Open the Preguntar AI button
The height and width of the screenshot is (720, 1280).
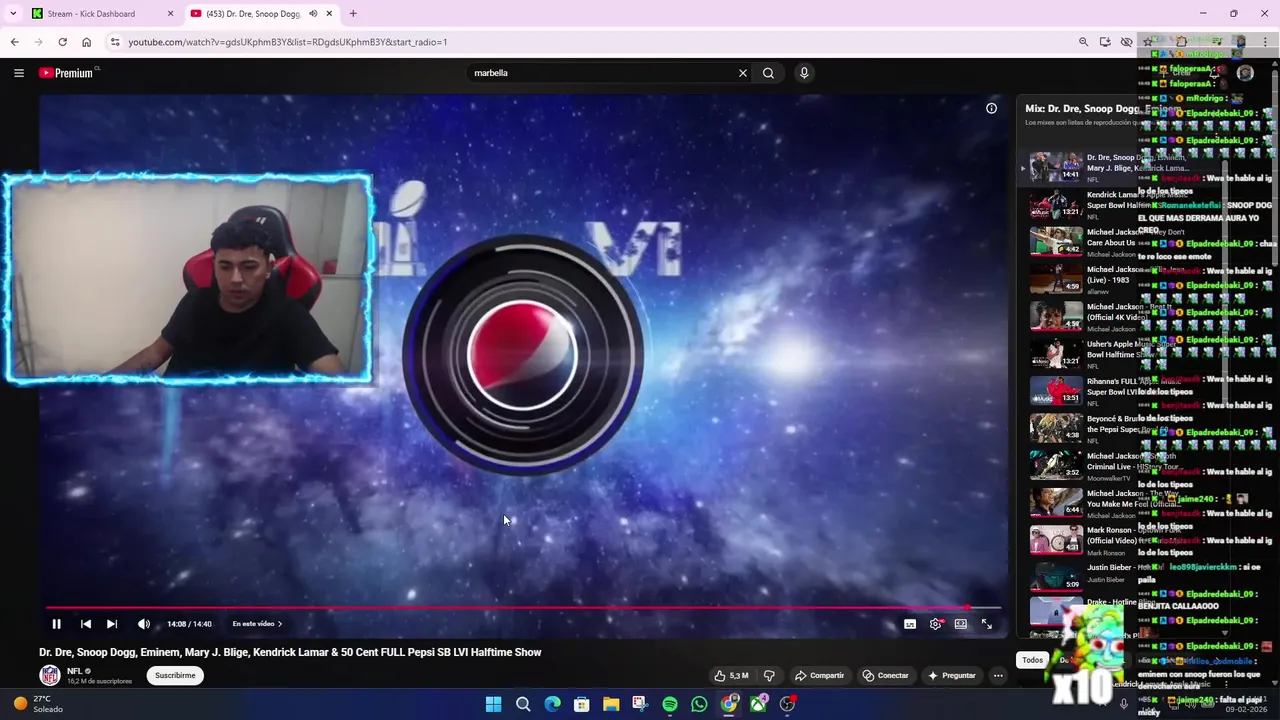[951, 676]
